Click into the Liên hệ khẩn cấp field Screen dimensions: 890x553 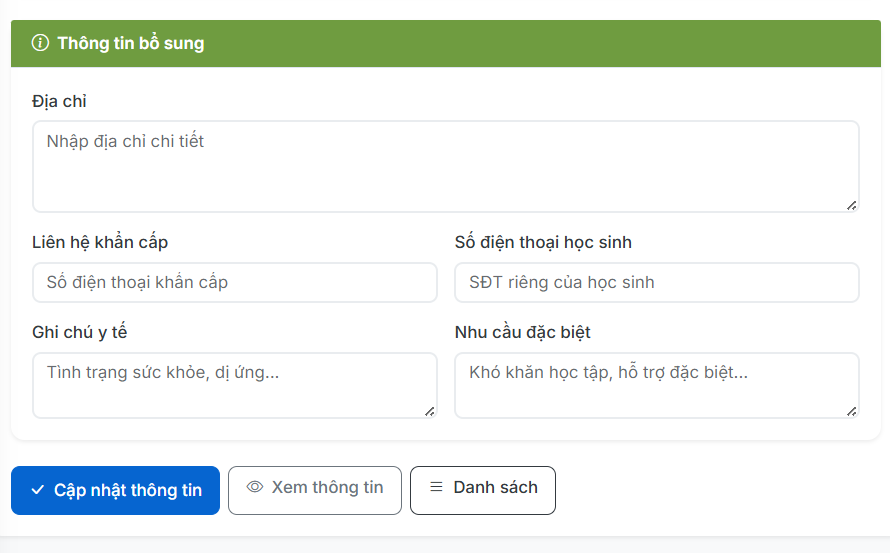tap(234, 283)
